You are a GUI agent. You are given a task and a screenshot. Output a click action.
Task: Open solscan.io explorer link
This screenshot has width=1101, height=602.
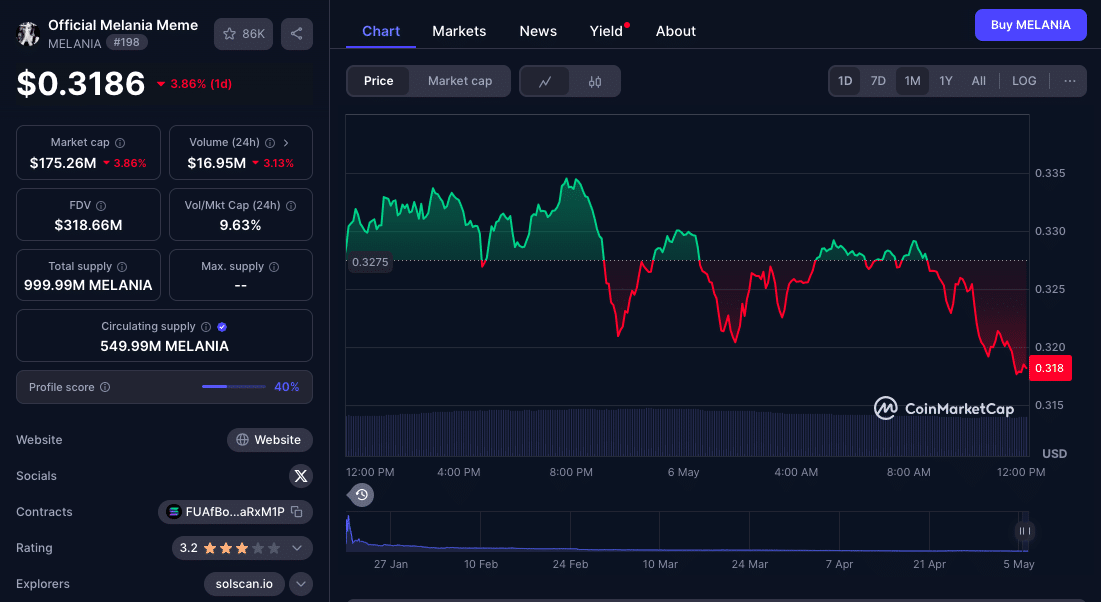point(244,584)
